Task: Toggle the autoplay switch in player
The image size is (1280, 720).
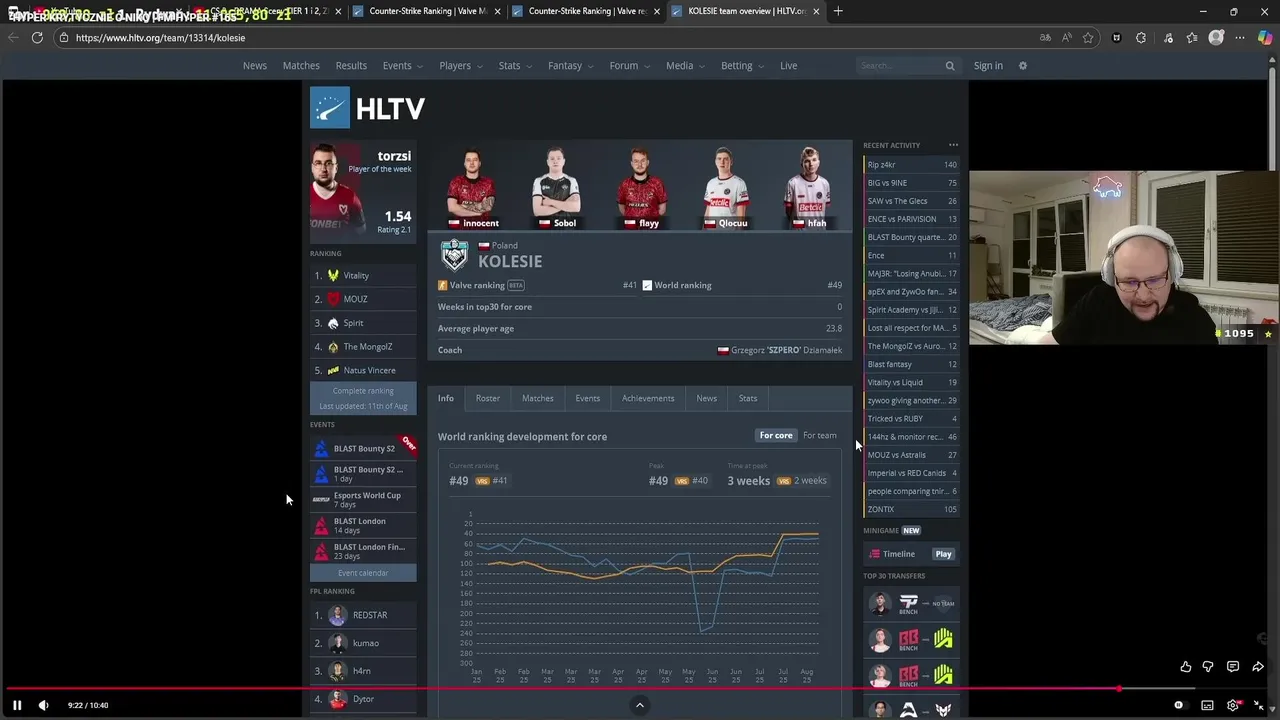Action: pos(1179,705)
